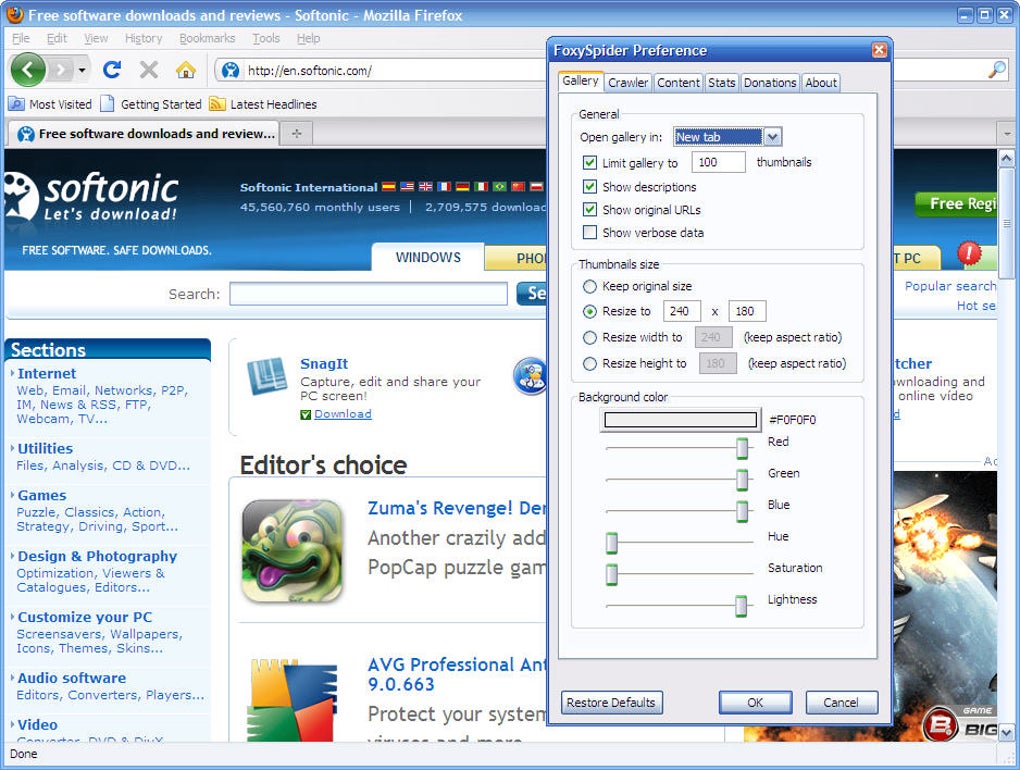The width and height of the screenshot is (1020, 770).
Task: Click Cancel in the preference dialog
Action: point(841,702)
